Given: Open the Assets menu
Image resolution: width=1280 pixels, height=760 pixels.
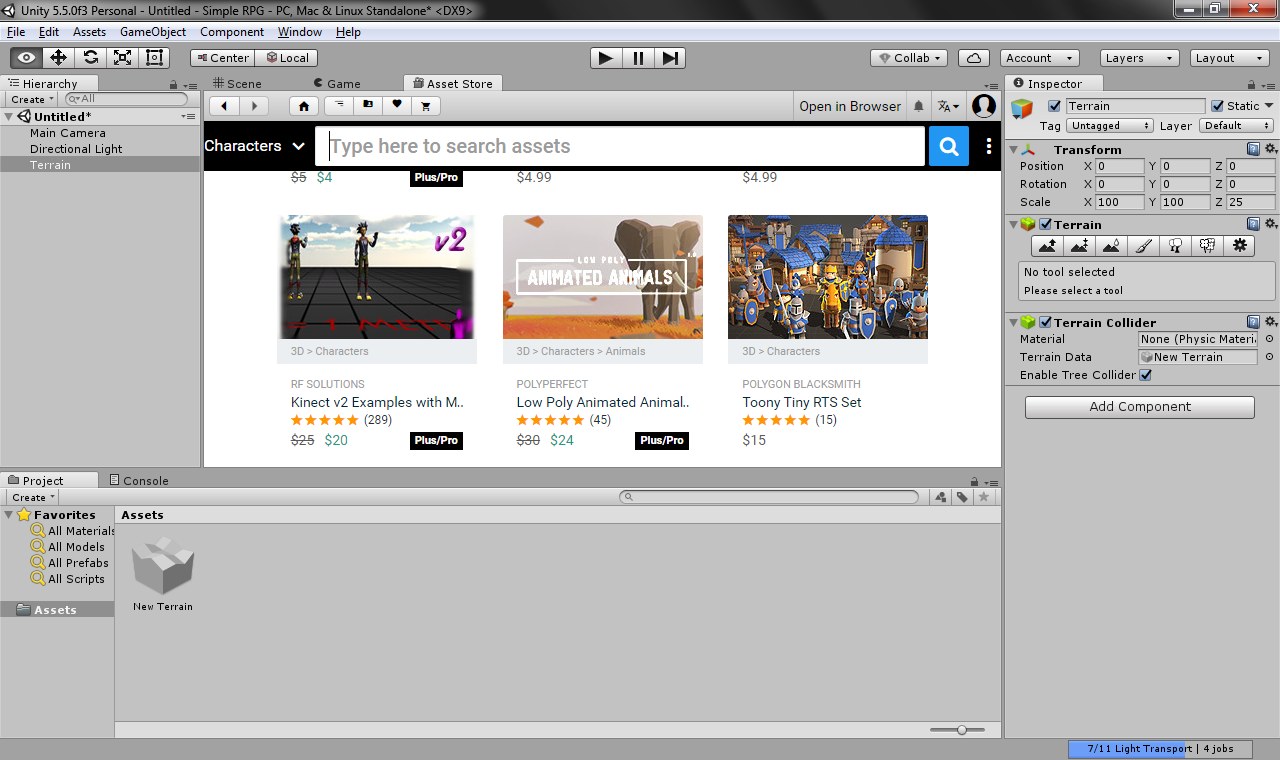Looking at the screenshot, I should pos(89,32).
